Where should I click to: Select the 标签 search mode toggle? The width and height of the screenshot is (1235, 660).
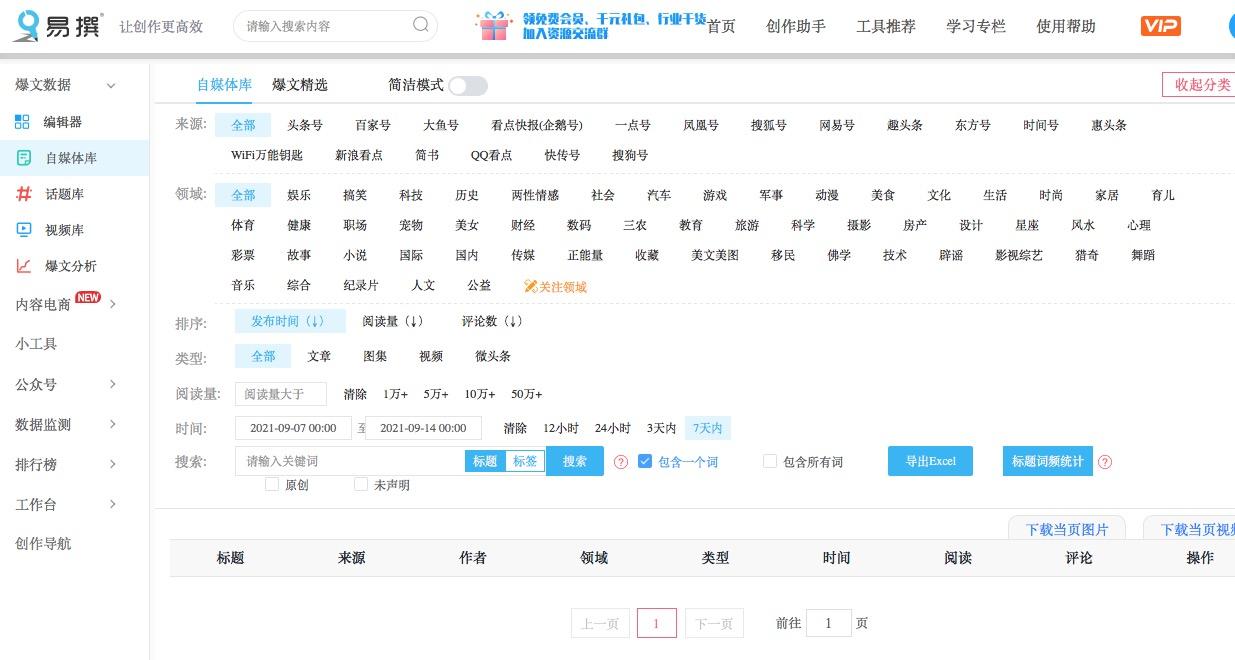click(x=525, y=461)
